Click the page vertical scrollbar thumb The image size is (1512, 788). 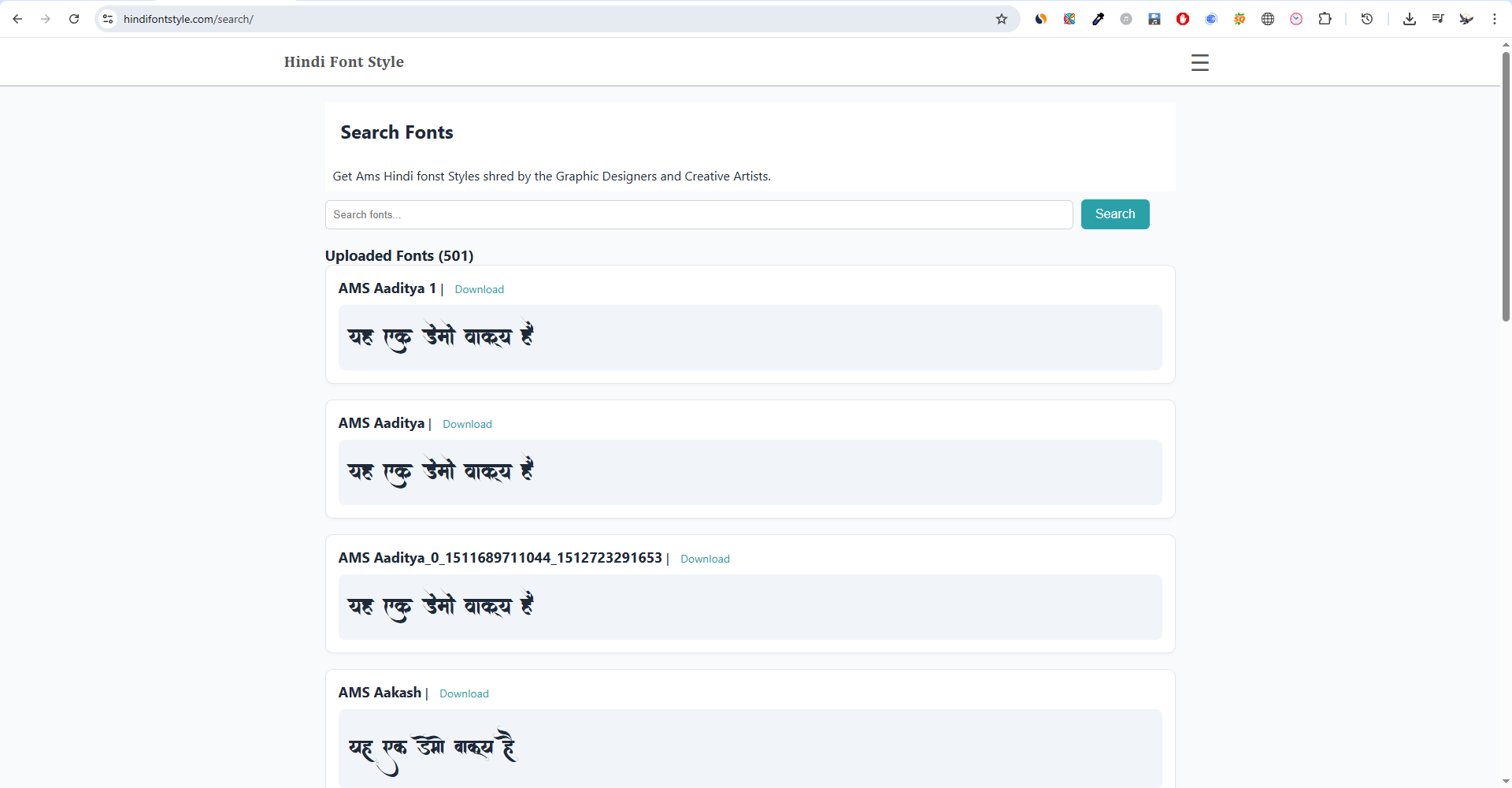(x=1506, y=187)
